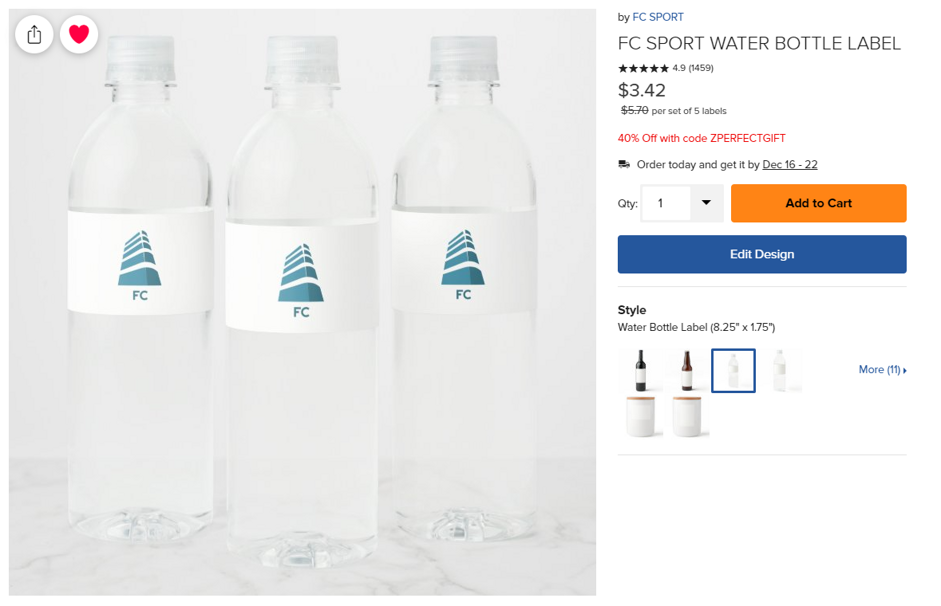The image size is (941, 606).
Task: Open the FC SPORT seller link
Action: click(x=658, y=17)
